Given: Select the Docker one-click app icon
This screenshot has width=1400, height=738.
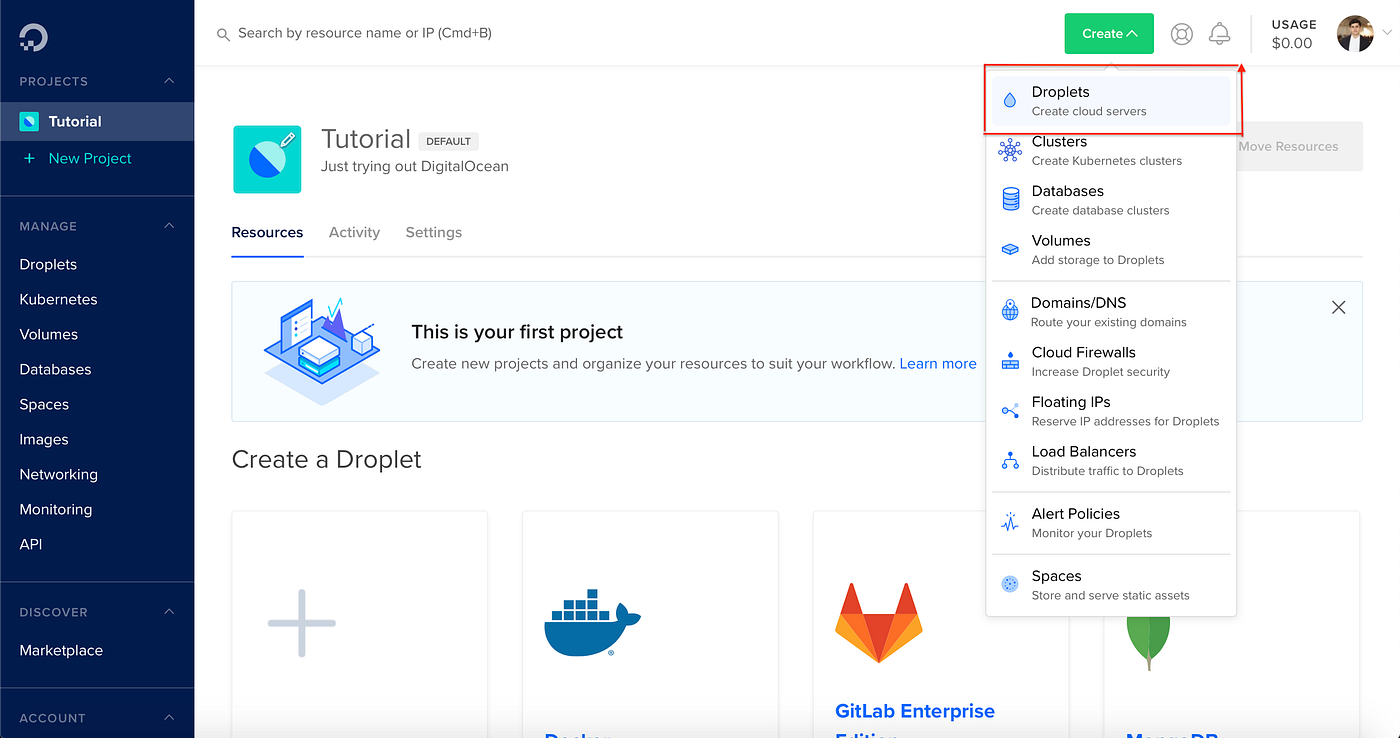Looking at the screenshot, I should point(590,623).
